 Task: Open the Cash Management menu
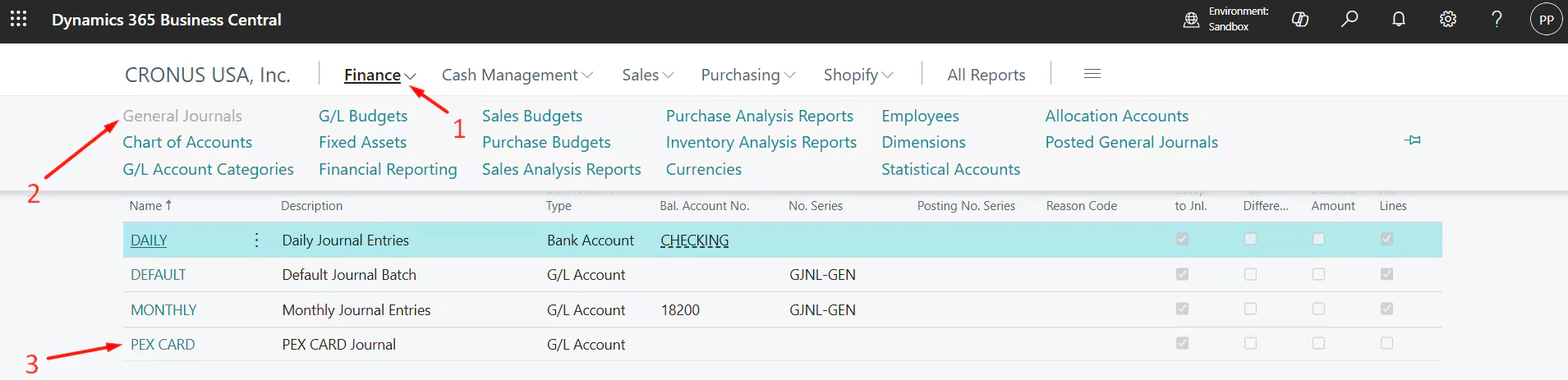coord(509,75)
